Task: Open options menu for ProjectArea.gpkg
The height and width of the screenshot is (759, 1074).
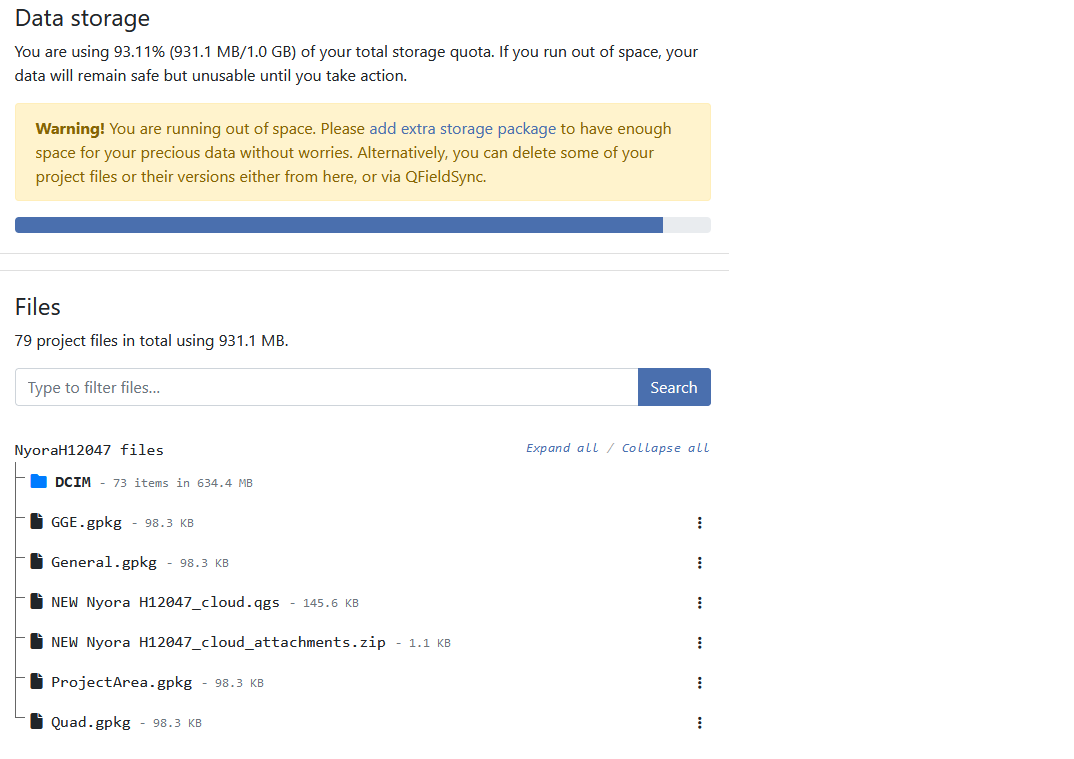Action: point(699,682)
